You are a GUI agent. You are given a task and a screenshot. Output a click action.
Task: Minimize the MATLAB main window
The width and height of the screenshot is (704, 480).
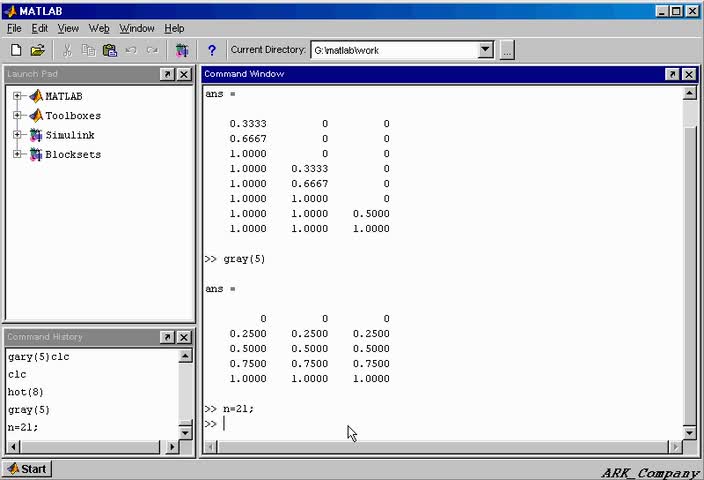click(x=661, y=11)
